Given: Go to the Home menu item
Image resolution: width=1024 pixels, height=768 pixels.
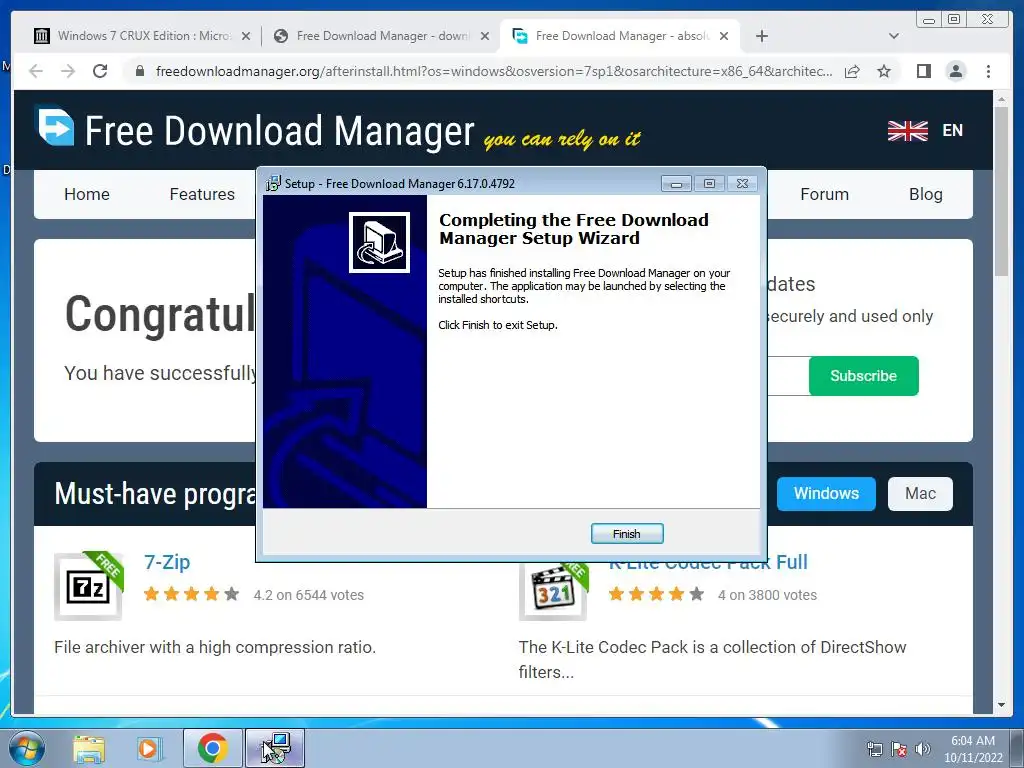Looking at the screenshot, I should pos(87,194).
